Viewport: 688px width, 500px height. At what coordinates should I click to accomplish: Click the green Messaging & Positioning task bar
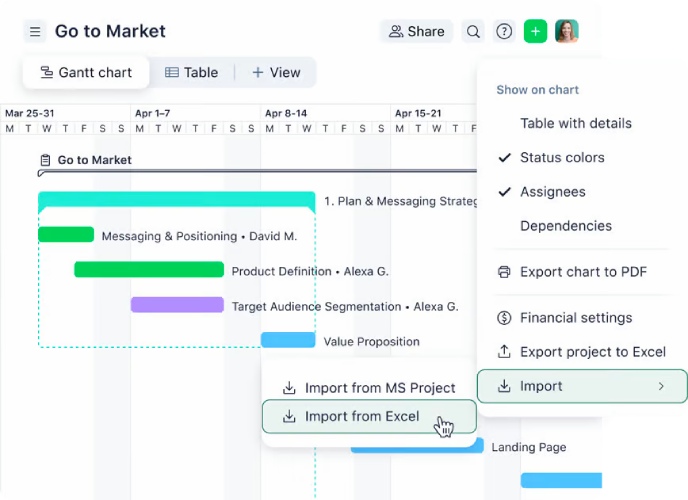(66, 234)
